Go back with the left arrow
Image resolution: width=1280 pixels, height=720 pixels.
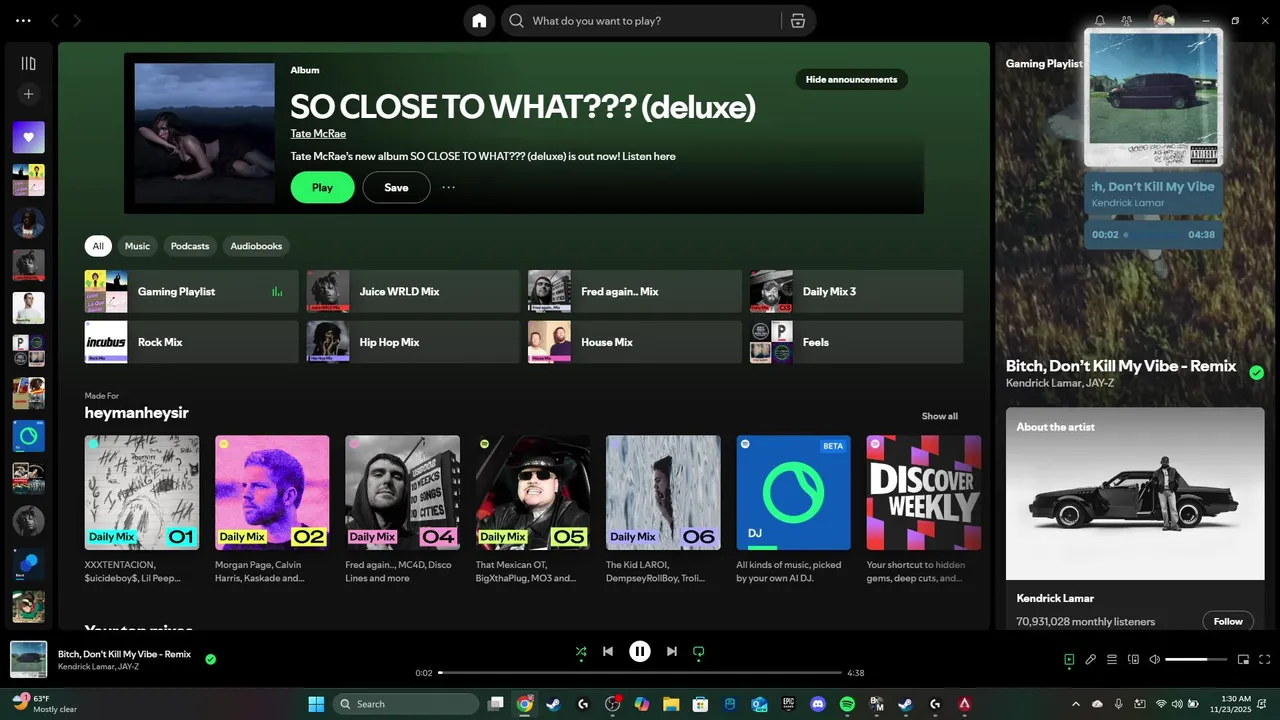click(55, 21)
